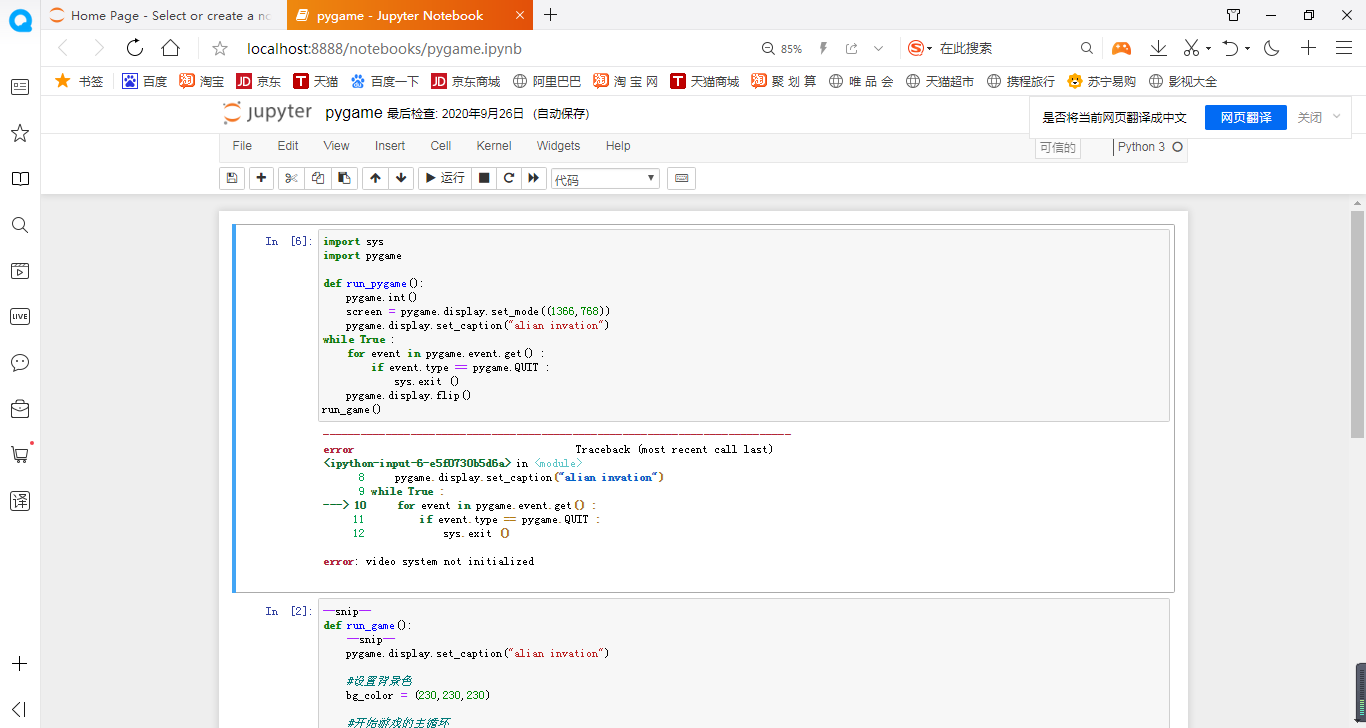Expand the screenshot tool dropdown arrow
Screen dimensions: 1366x728
[x=1208, y=48]
